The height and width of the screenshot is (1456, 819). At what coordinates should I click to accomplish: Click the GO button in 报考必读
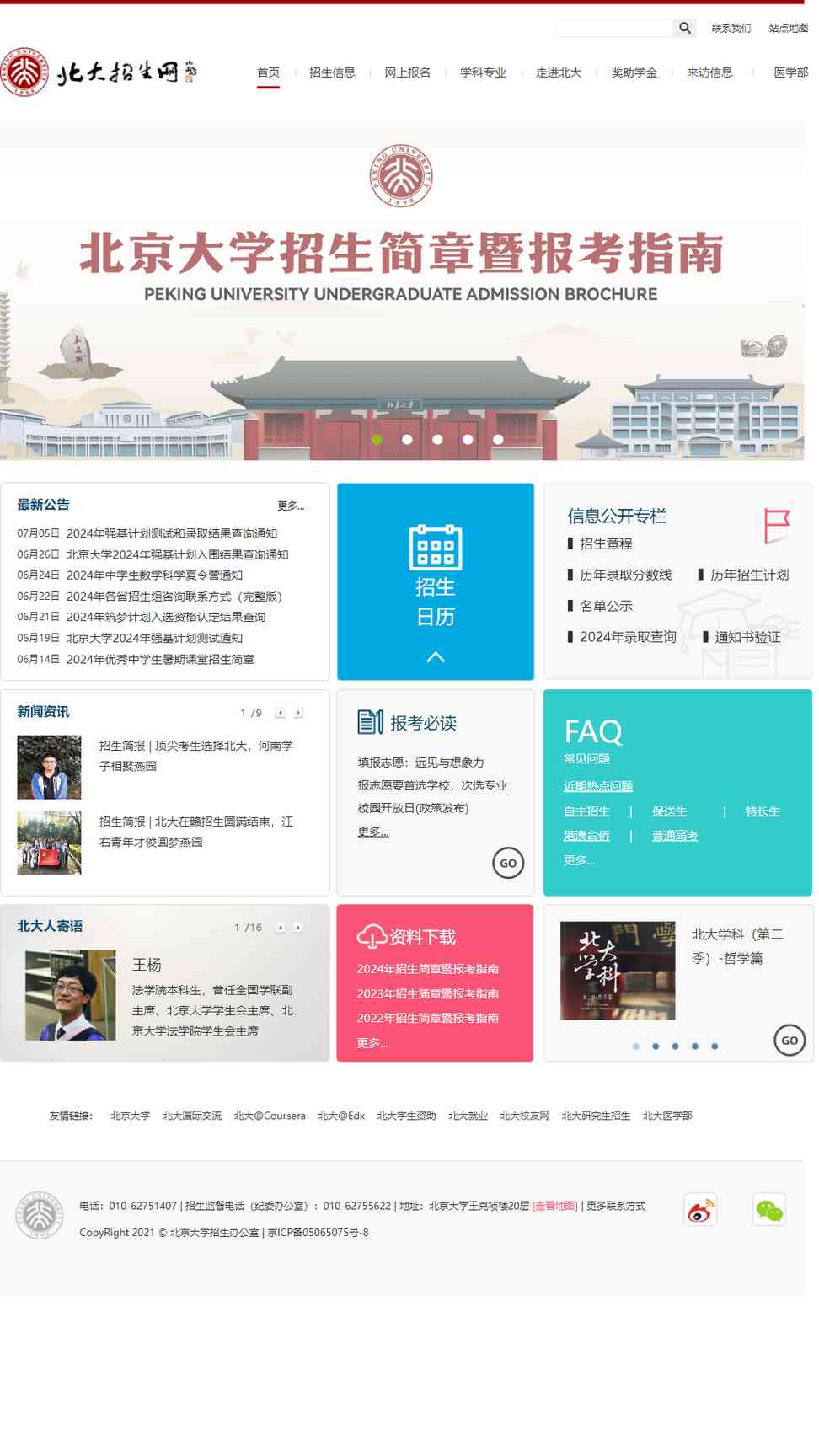pyautogui.click(x=508, y=863)
